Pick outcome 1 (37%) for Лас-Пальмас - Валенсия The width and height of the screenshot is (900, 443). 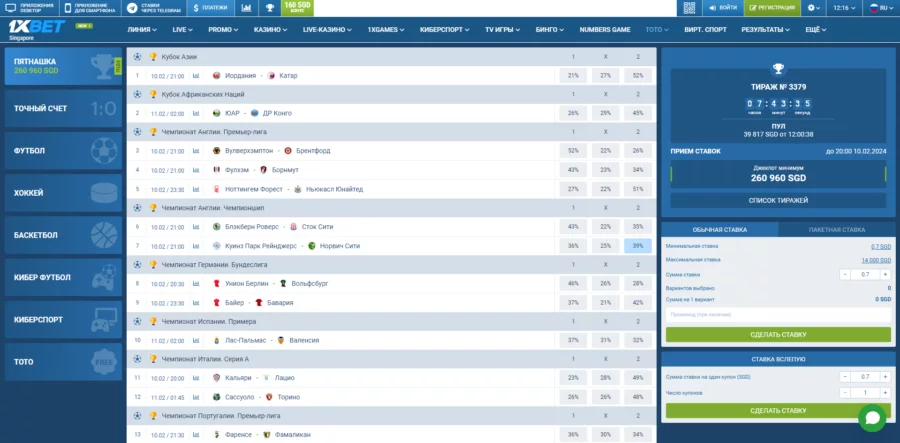573,340
